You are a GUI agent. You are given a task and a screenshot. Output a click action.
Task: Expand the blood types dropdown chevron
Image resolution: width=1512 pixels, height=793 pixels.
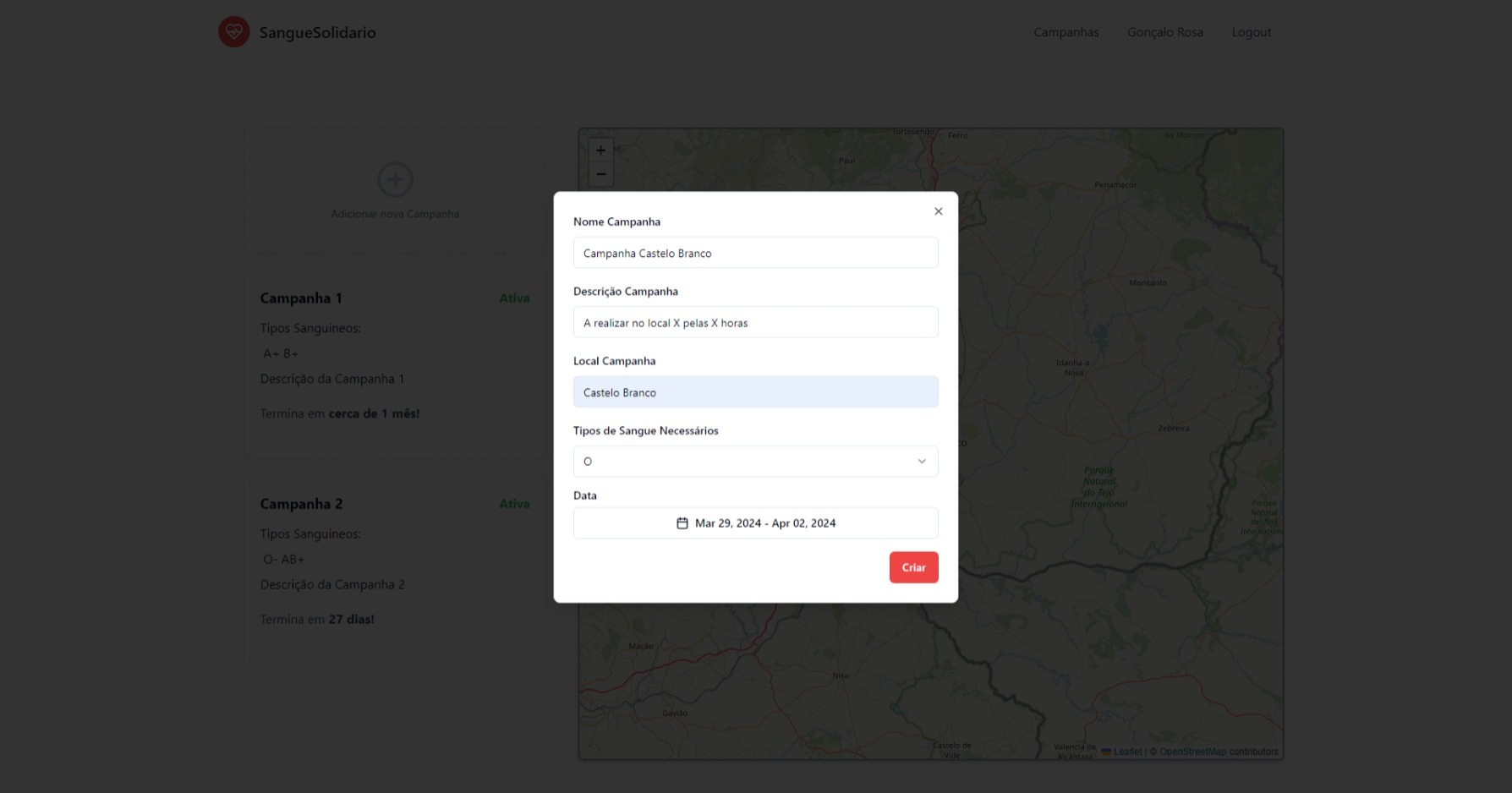(922, 462)
